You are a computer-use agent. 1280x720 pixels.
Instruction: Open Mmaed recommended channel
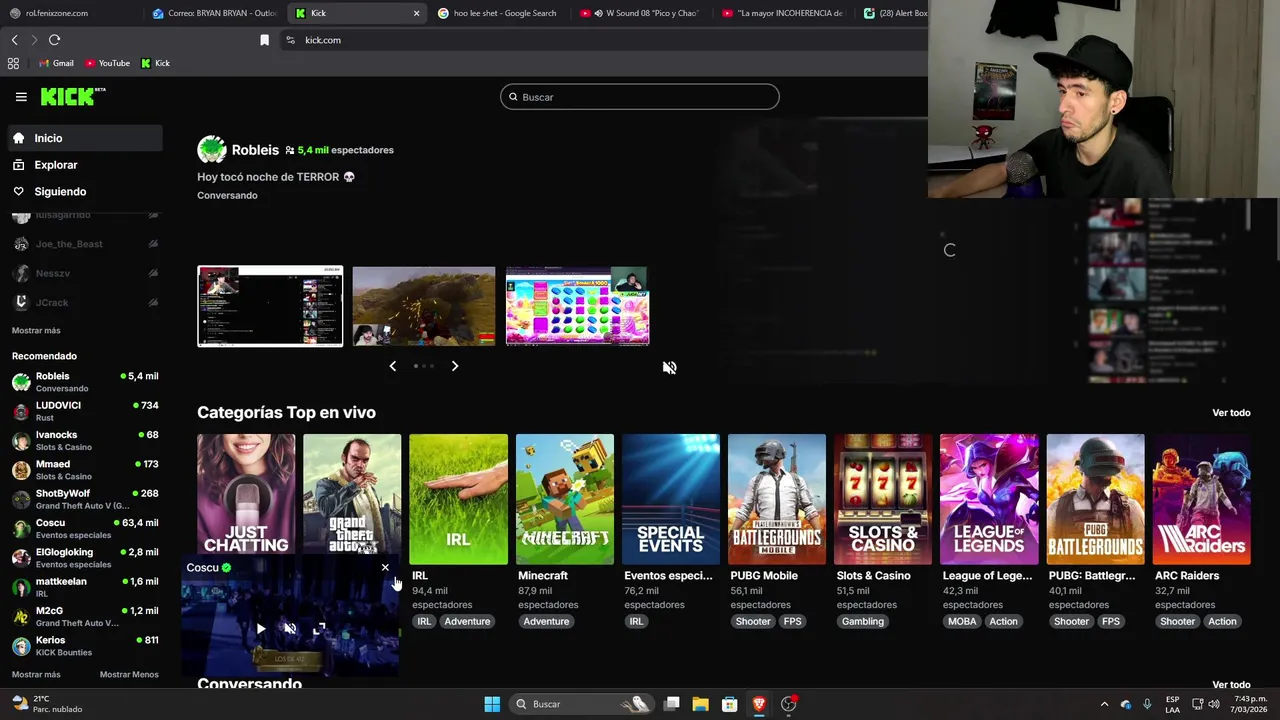tap(85, 470)
